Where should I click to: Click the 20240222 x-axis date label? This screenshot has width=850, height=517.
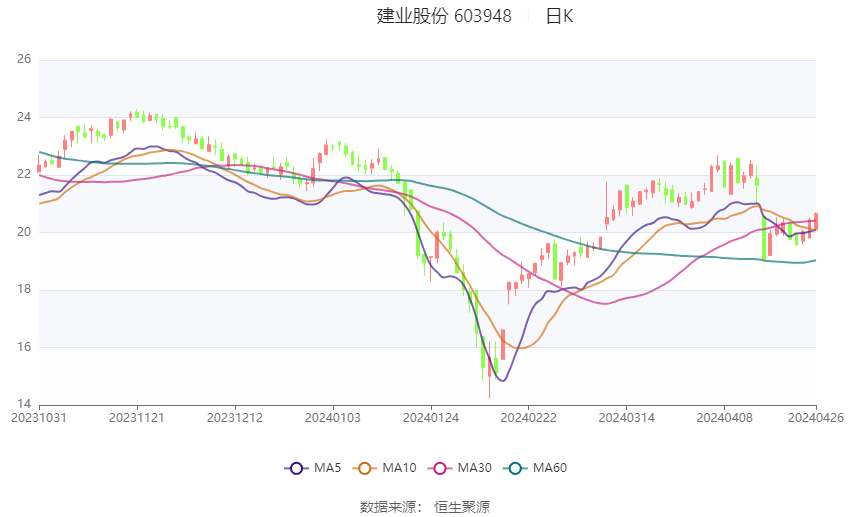(526, 417)
